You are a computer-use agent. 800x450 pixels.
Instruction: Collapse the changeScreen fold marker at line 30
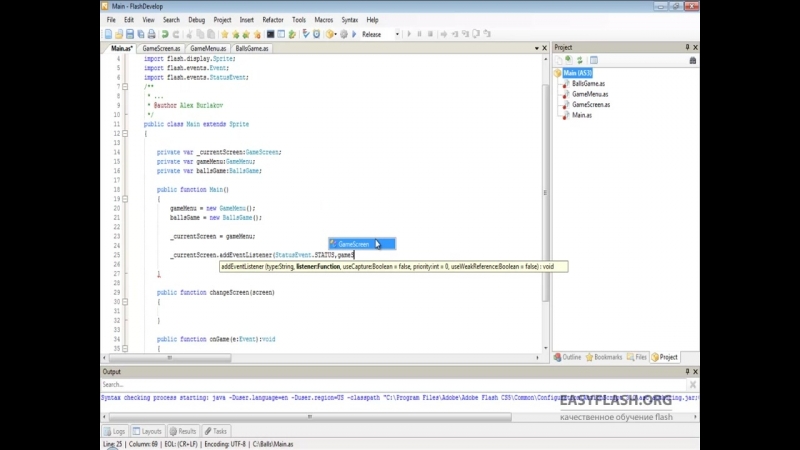pos(125,302)
